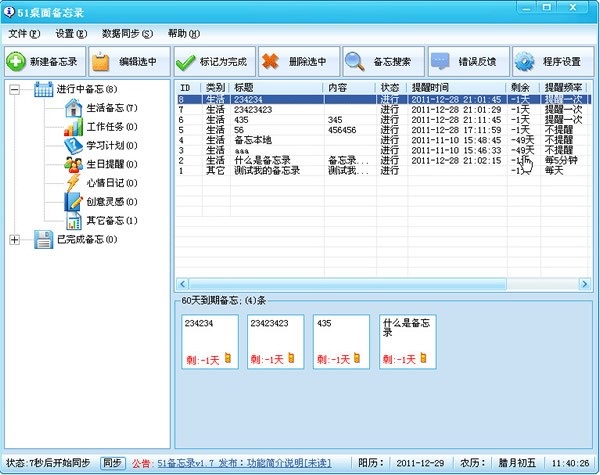
Task: Click the 程序设置 button label
Action: pyautogui.click(x=561, y=62)
